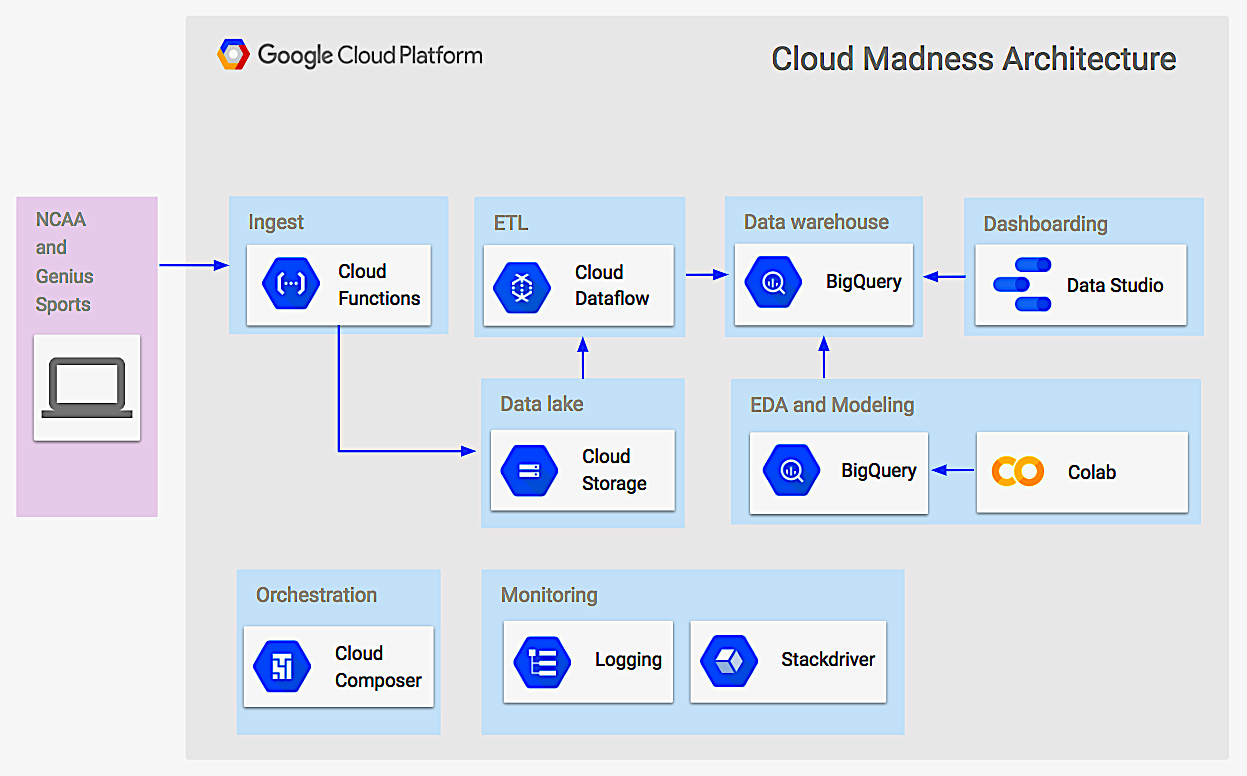Click the Stackdriver hexagon icon

729,661
